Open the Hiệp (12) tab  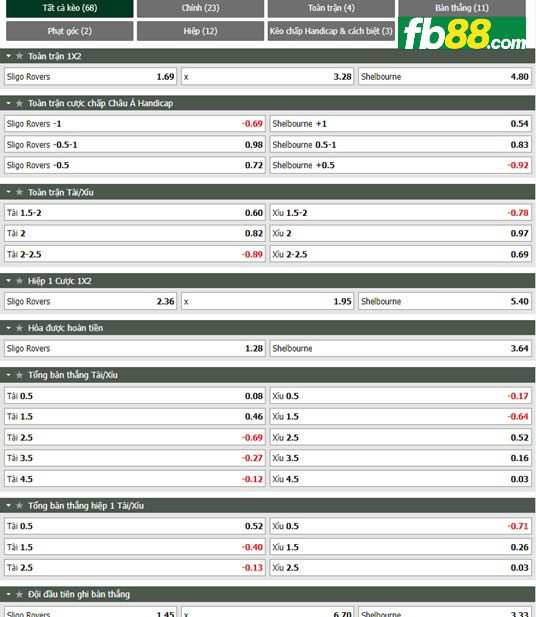200,31
